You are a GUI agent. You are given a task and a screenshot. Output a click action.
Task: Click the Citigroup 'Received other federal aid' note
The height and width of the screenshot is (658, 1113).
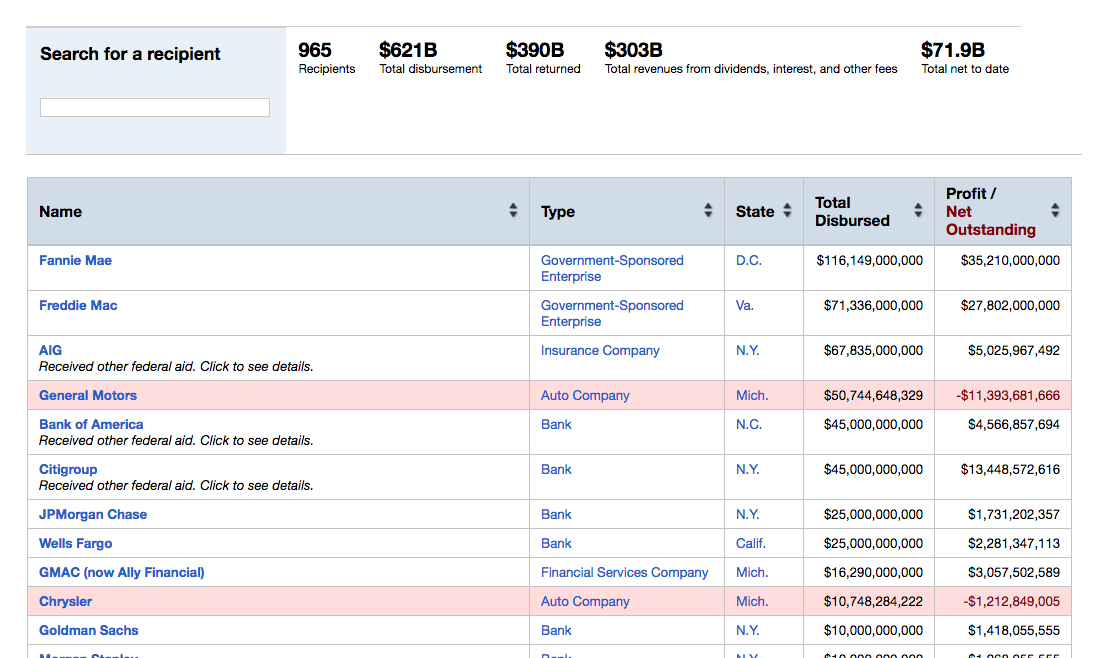click(x=176, y=486)
